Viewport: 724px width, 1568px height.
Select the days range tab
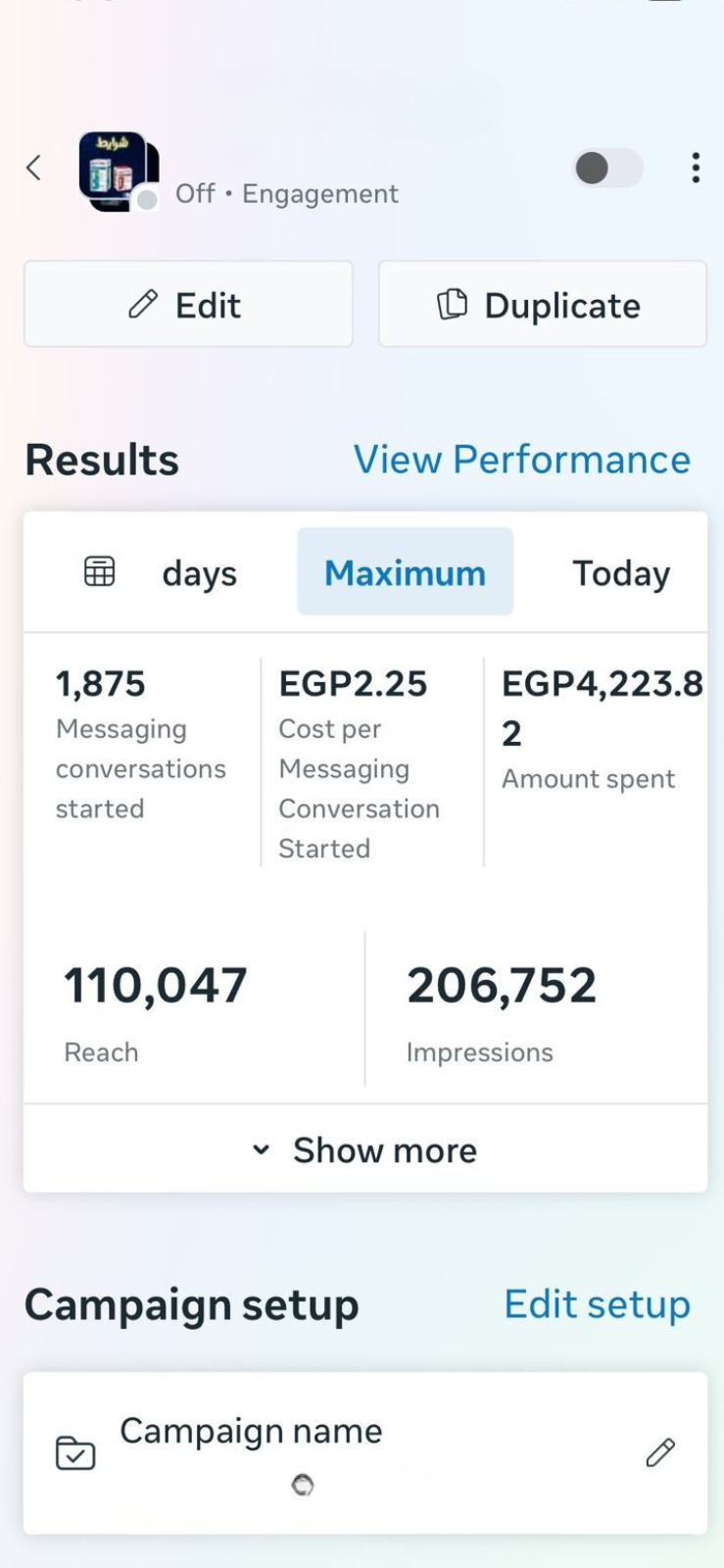[x=199, y=573]
